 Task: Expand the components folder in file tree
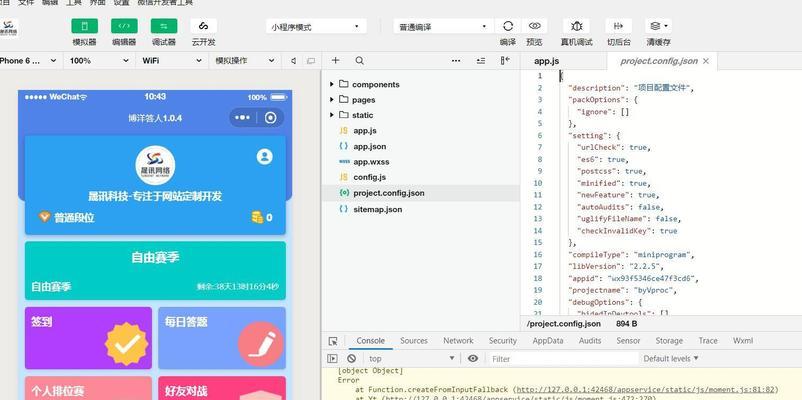(x=375, y=85)
